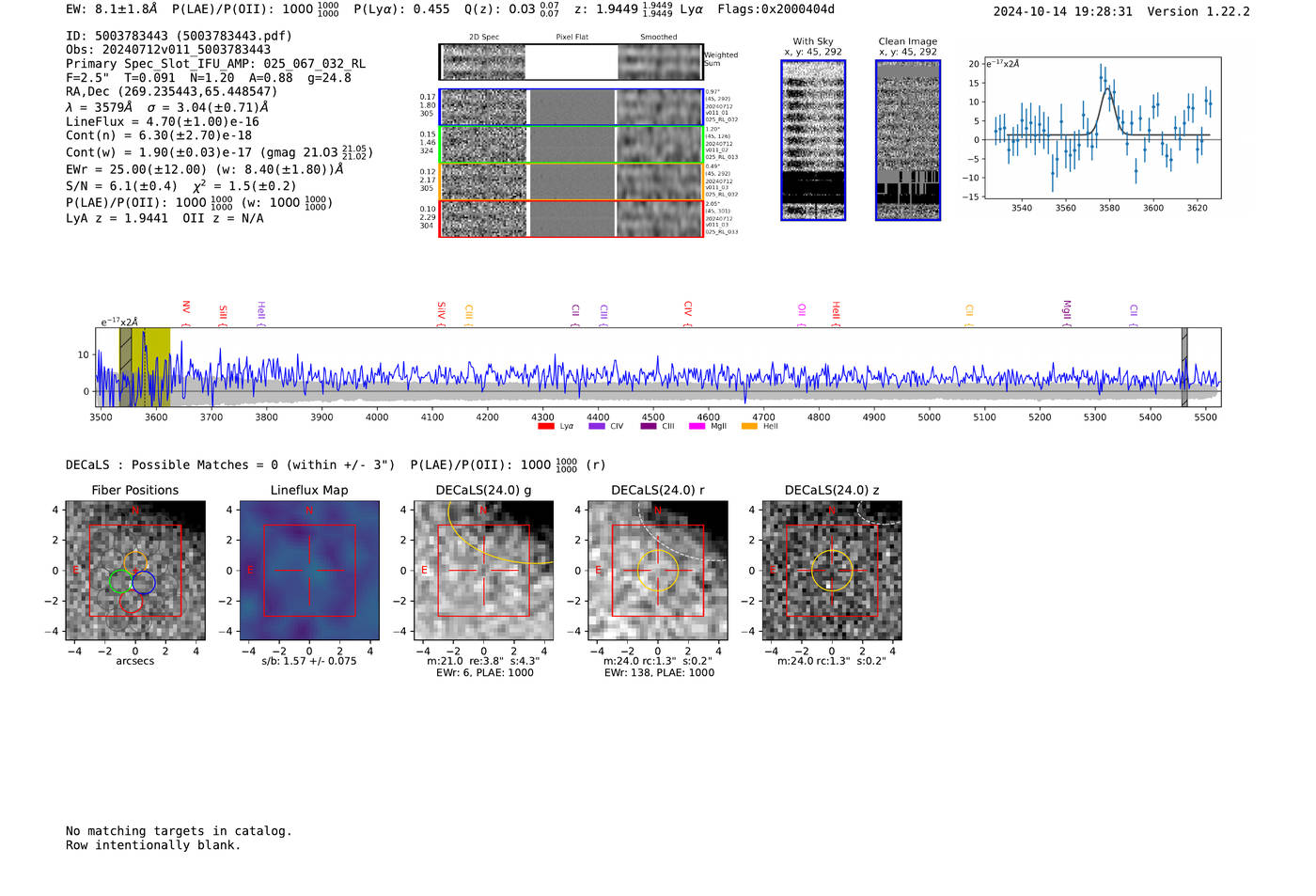Image resolution: width=1316 pixels, height=896 pixels.
Task: Click the Fiber Positions image
Action: (135, 571)
